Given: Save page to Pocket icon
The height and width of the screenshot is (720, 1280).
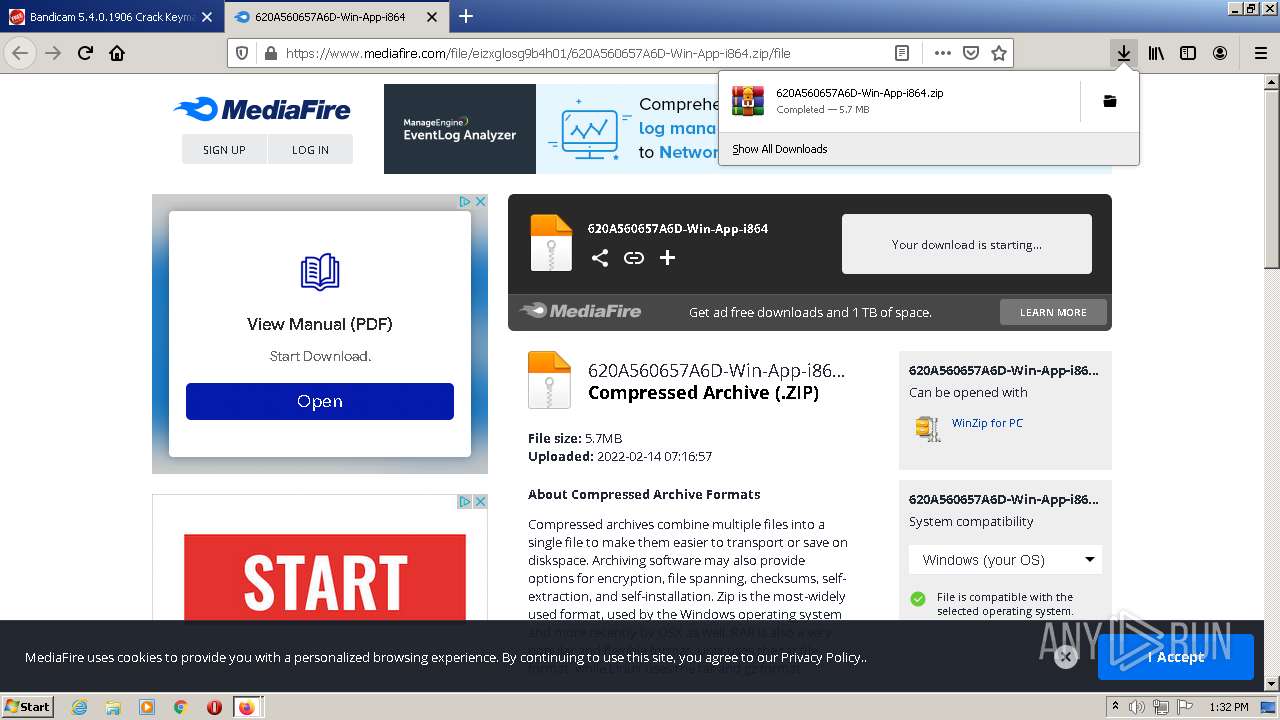Looking at the screenshot, I should [970, 53].
